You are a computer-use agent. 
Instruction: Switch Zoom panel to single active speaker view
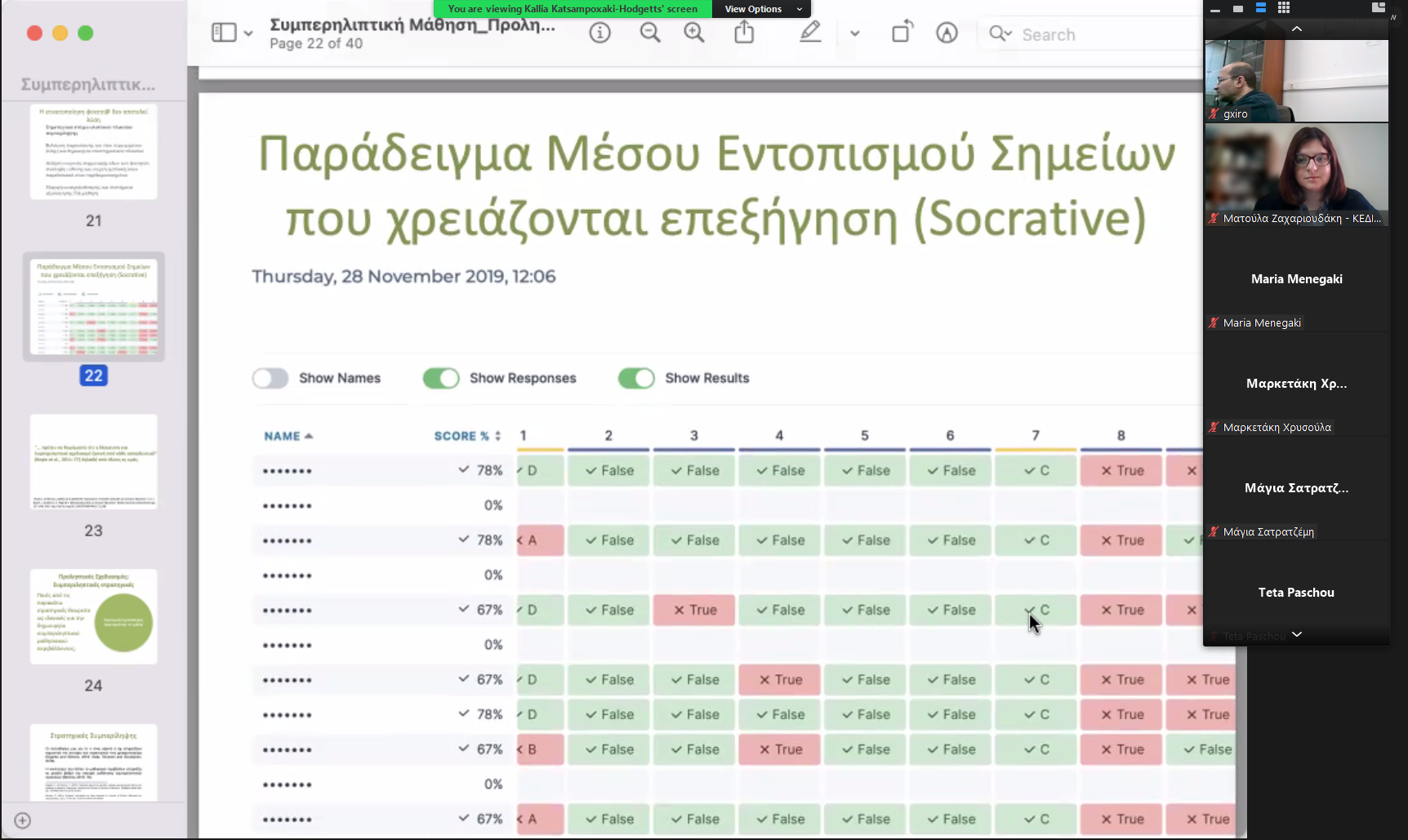pos(1238,8)
